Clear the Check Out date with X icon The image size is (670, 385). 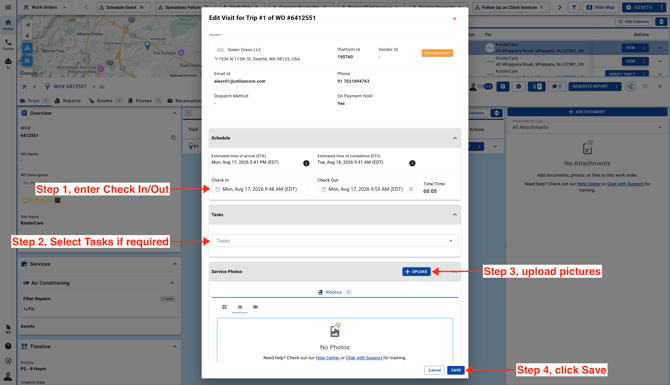411,189
